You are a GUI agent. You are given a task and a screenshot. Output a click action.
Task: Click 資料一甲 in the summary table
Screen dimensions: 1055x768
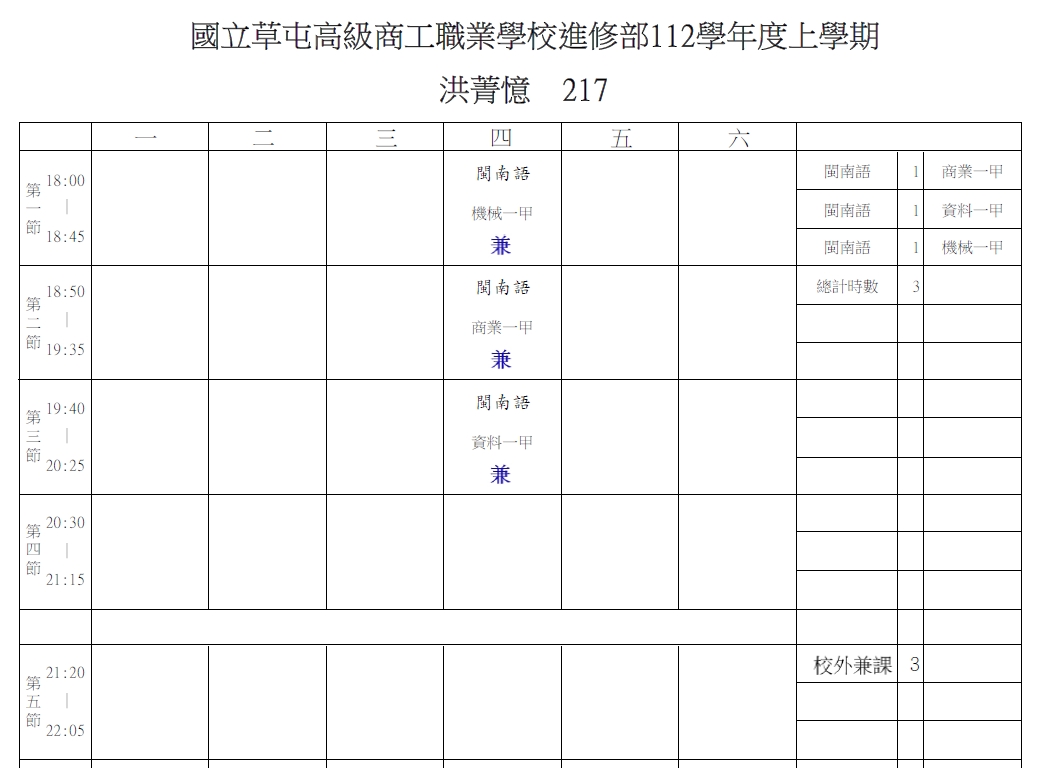972,211
